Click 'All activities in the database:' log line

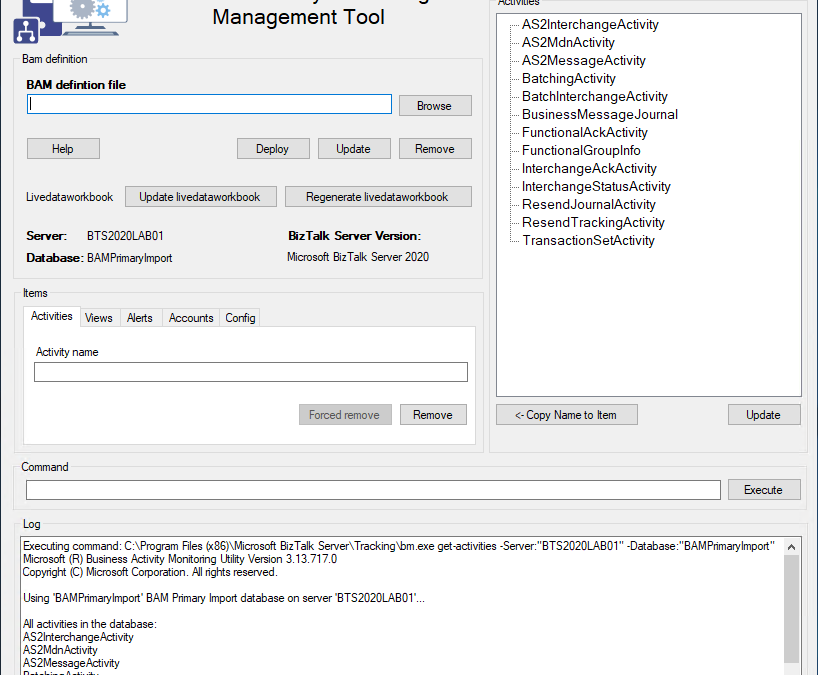(x=90, y=624)
